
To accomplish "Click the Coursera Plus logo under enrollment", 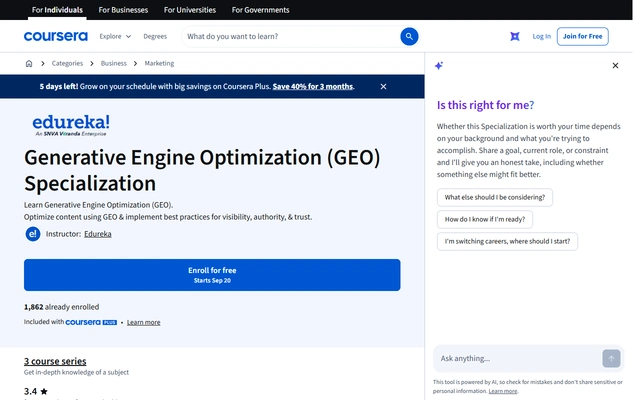I will coord(91,322).
